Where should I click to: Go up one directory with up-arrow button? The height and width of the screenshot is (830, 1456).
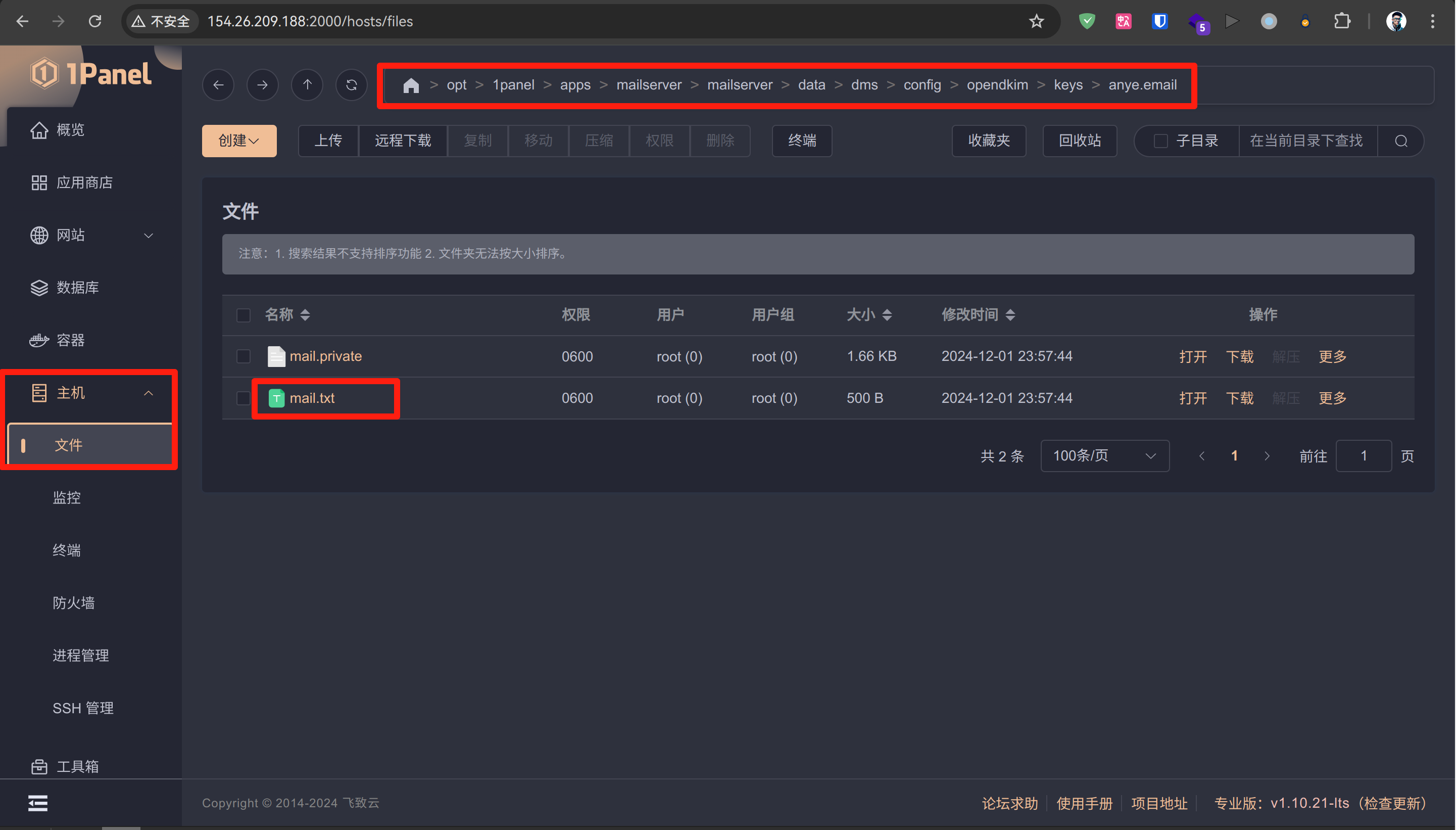point(307,85)
